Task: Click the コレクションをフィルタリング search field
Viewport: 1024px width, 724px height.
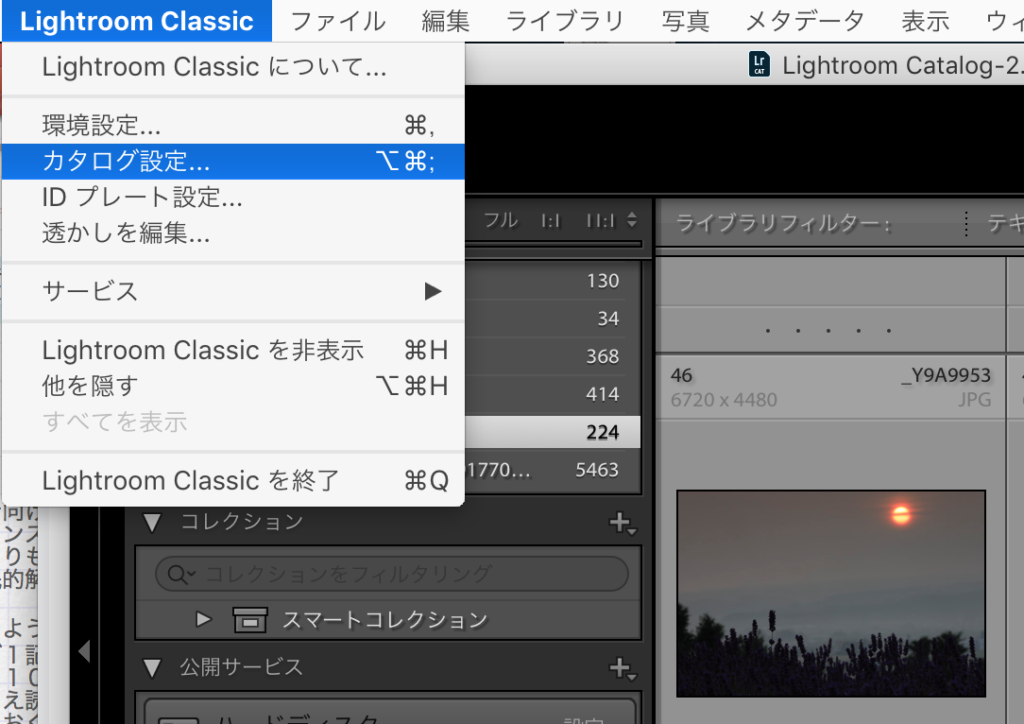Action: pos(392,574)
